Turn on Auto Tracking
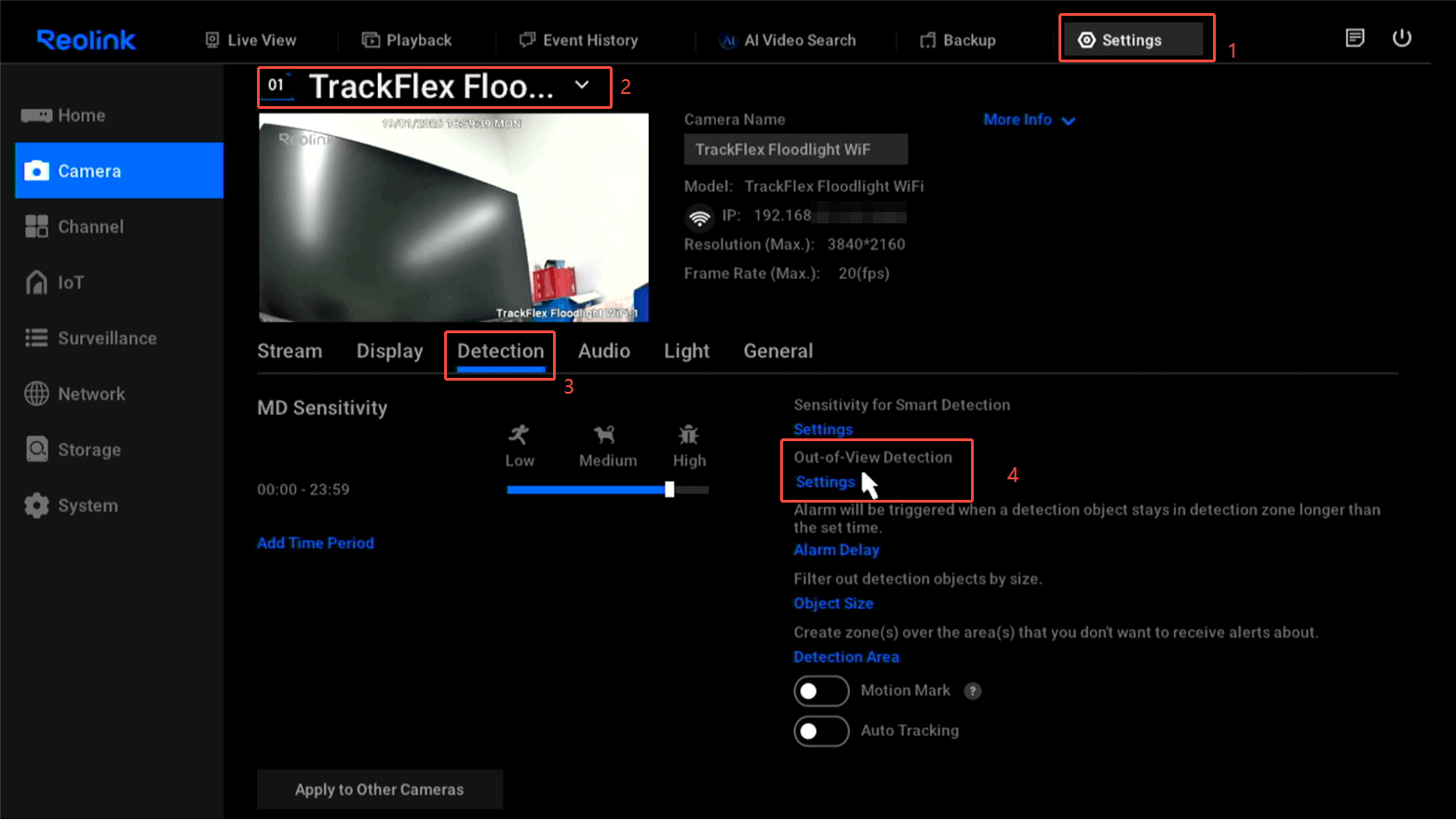Viewport: 1456px width, 820px height. click(821, 731)
